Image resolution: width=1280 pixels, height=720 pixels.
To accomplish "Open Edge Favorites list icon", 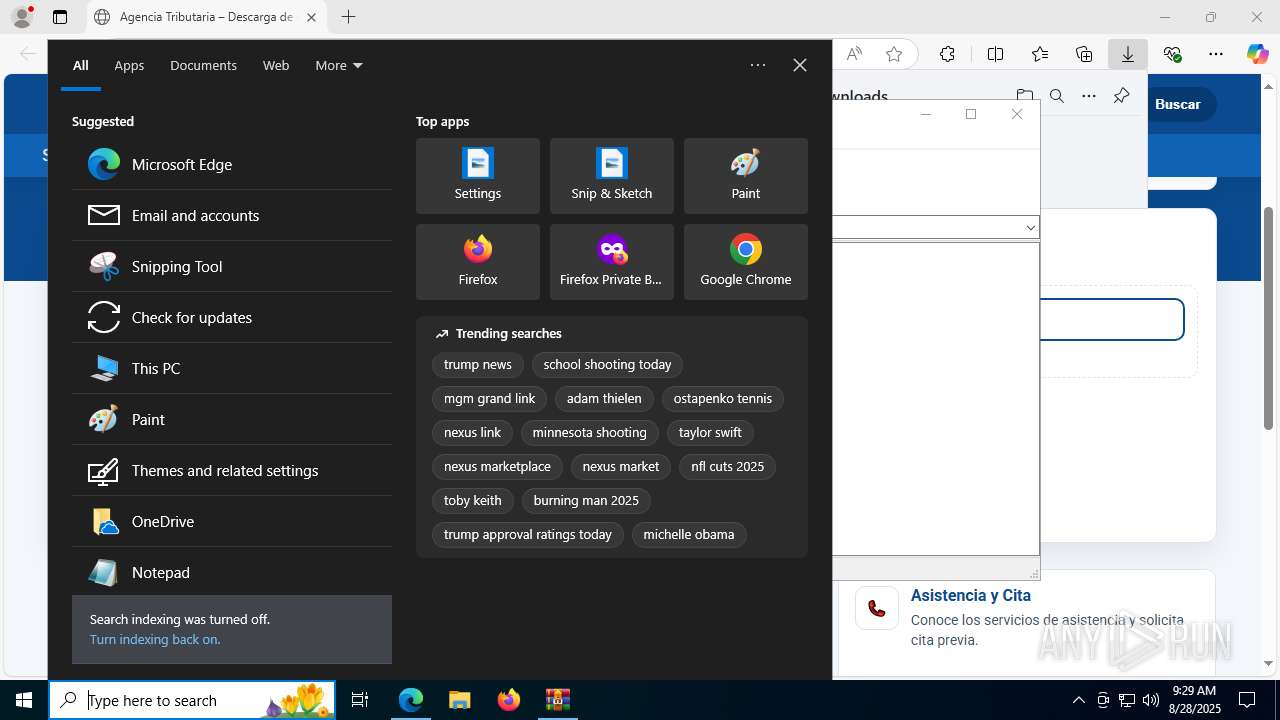I will (1040, 54).
